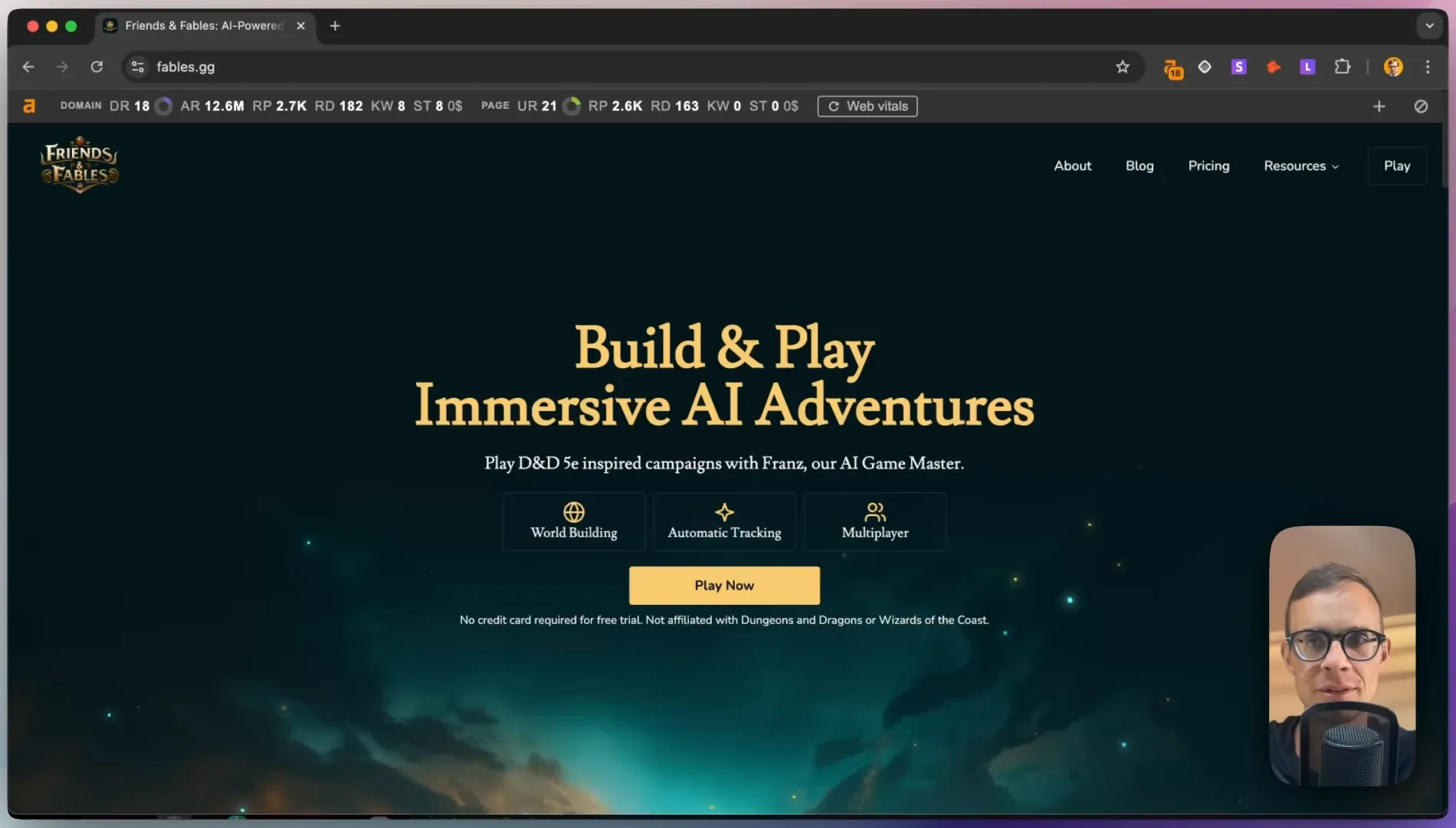Open the tab search chevron dropdown
Viewport: 1456px width, 828px height.
pos(1429,25)
